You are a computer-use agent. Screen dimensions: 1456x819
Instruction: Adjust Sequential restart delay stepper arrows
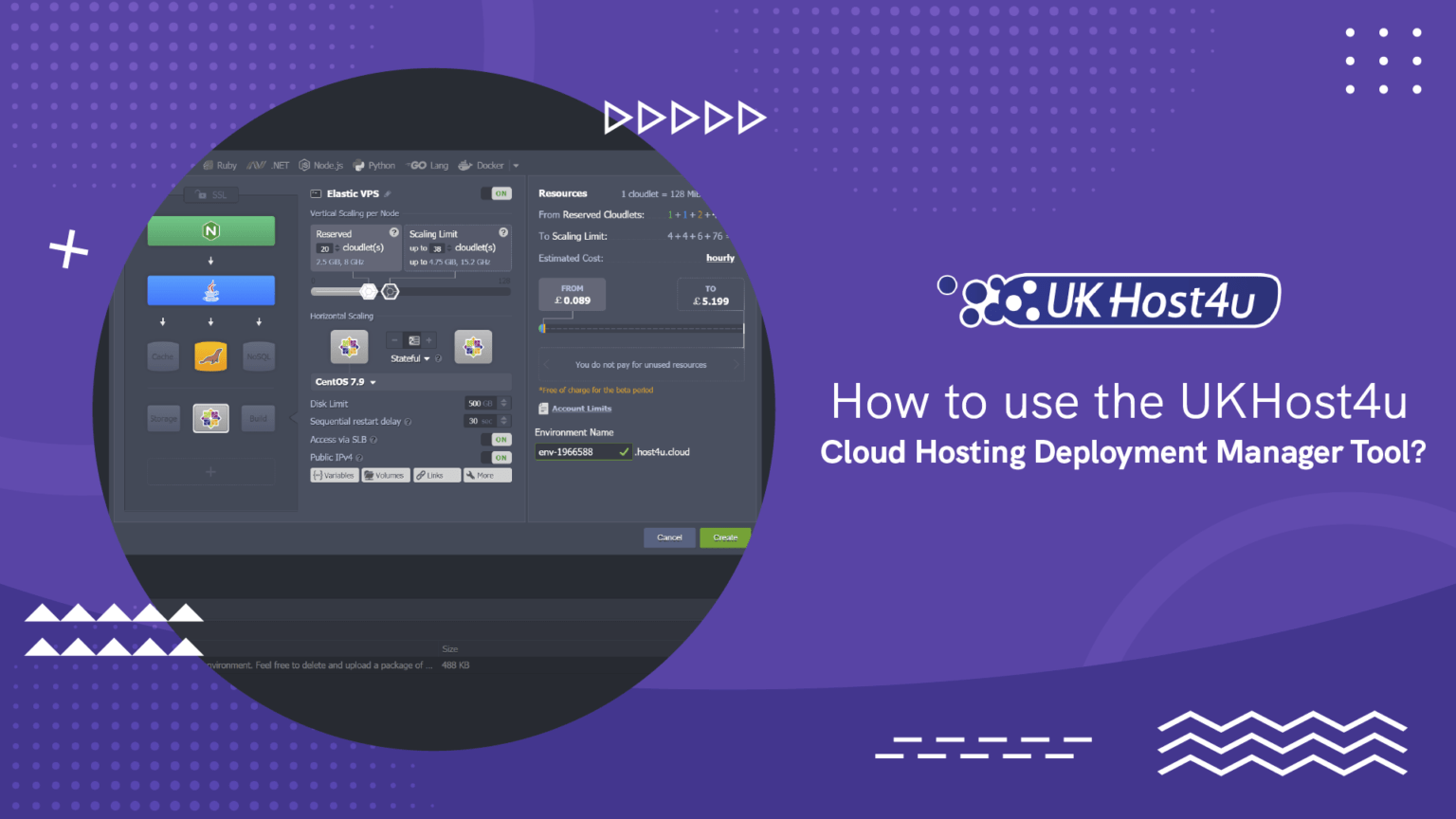point(504,422)
